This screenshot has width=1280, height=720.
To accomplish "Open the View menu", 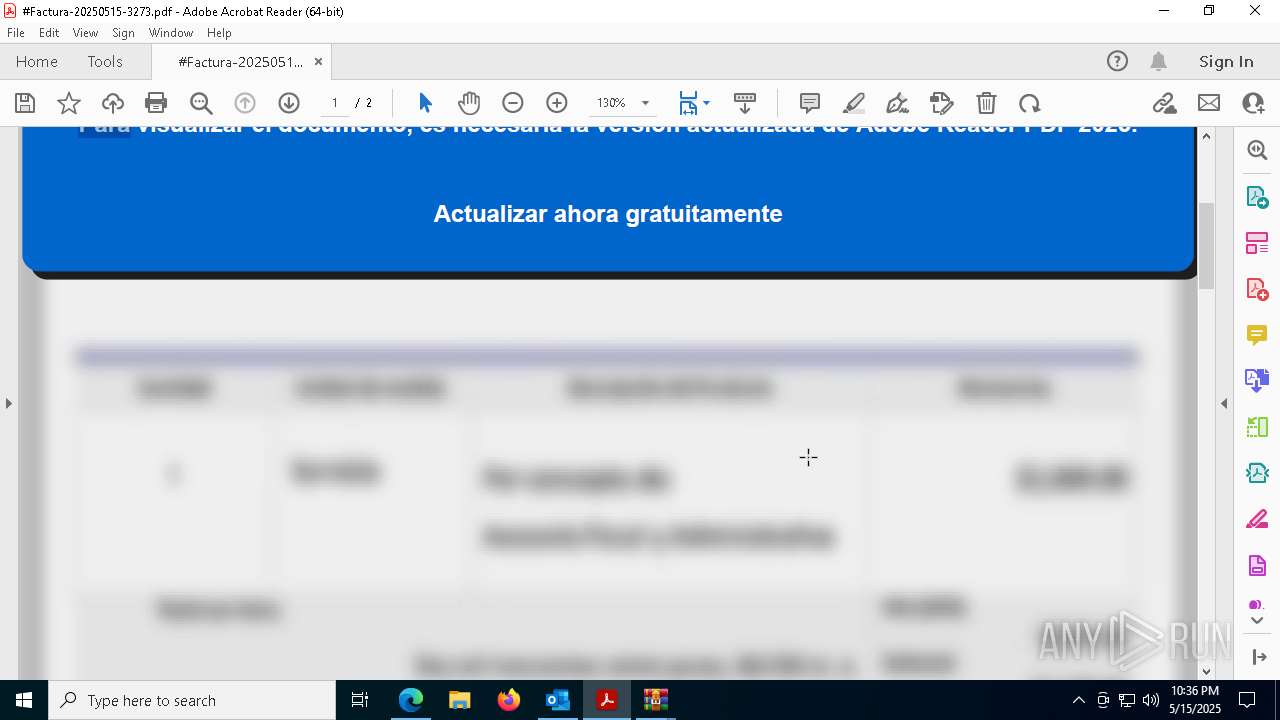I will point(85,33).
